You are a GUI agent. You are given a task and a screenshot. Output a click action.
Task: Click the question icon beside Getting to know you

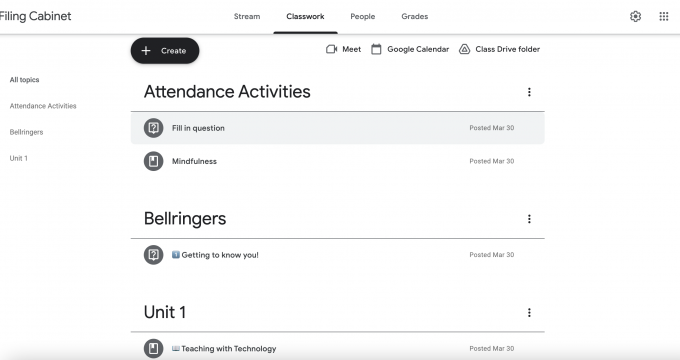[x=154, y=255]
